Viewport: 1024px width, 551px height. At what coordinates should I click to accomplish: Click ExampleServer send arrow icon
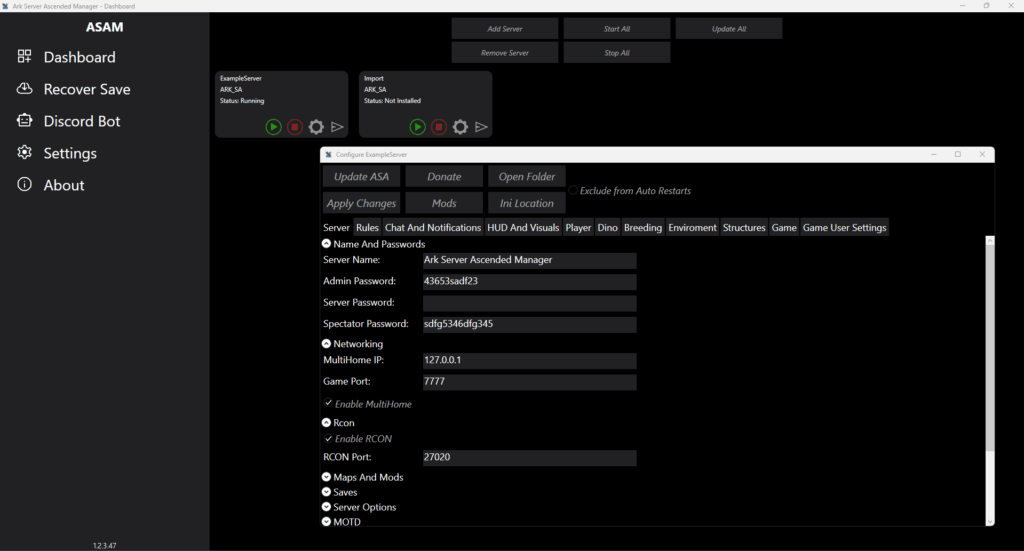(337, 127)
